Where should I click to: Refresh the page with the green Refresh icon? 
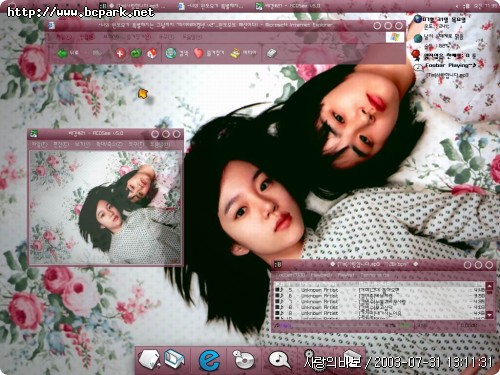136,53
